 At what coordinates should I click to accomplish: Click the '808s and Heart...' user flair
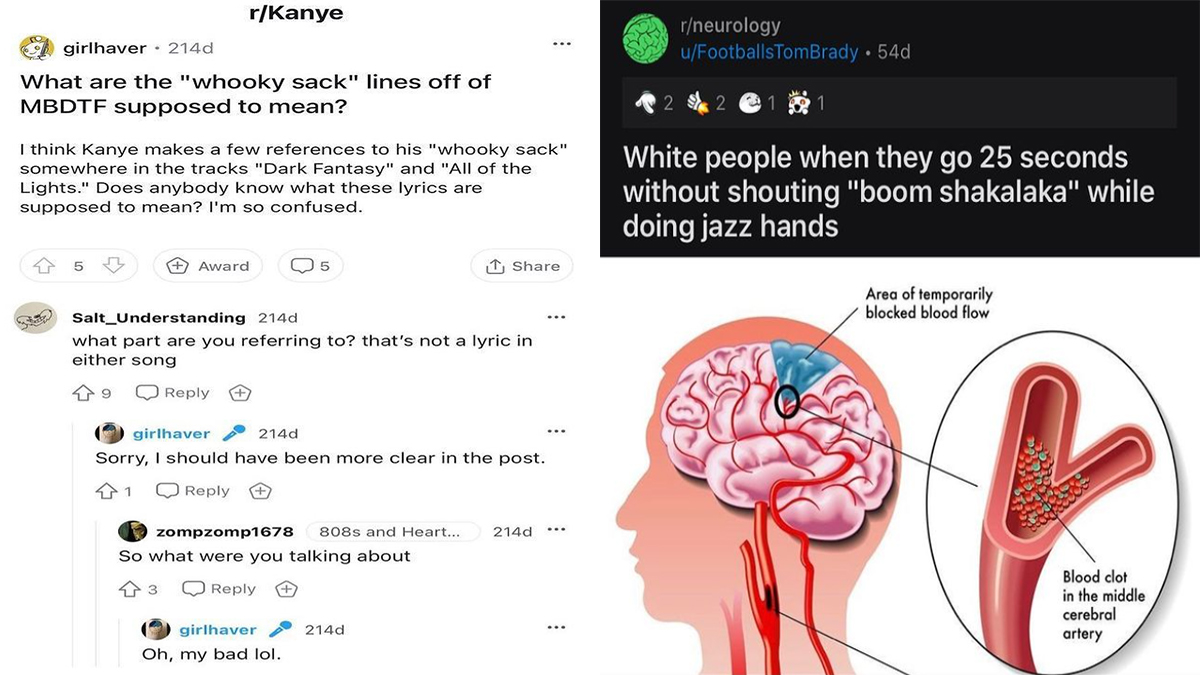392,531
